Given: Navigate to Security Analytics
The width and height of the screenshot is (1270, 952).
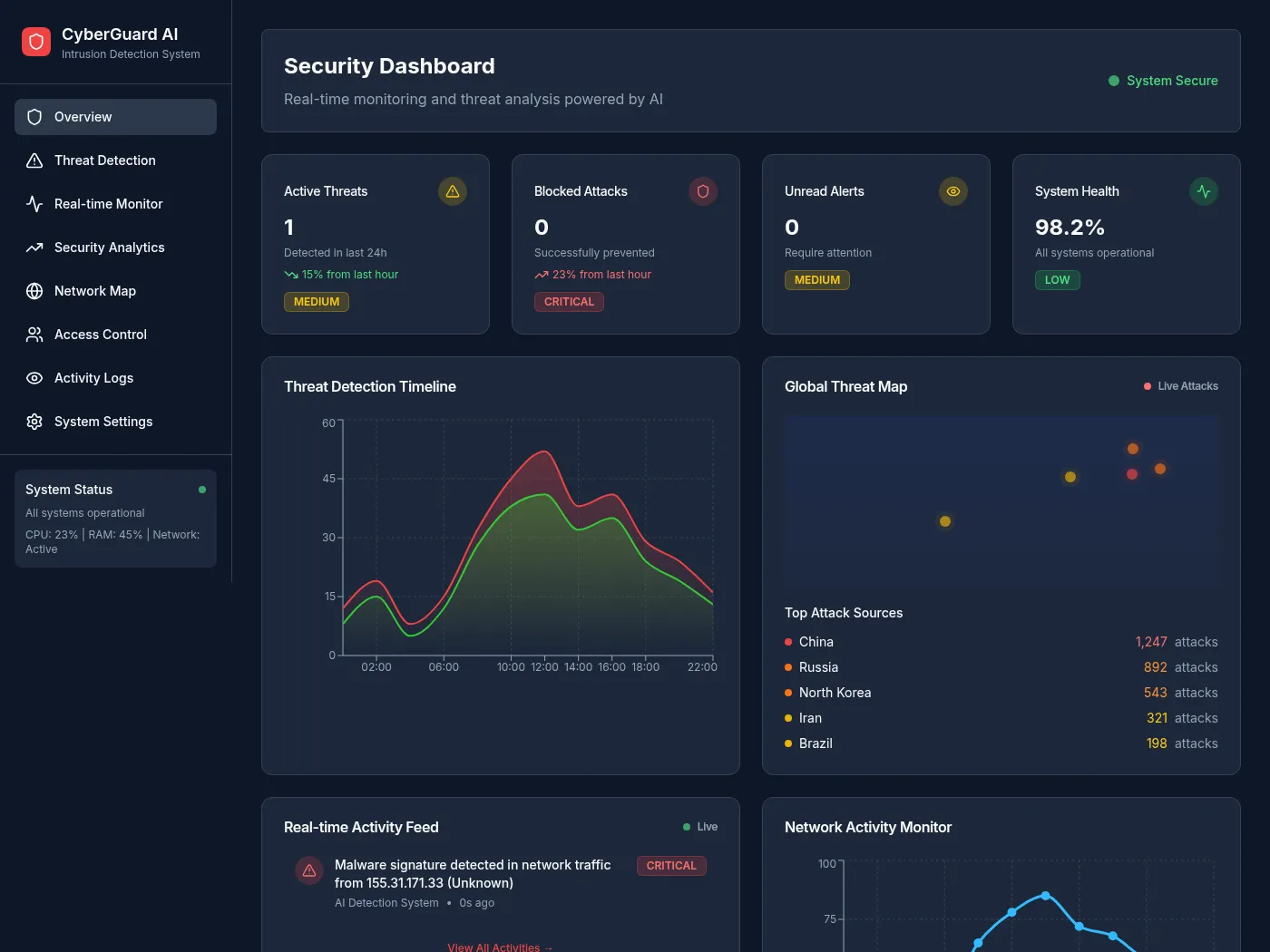Looking at the screenshot, I should click(x=115, y=248).
